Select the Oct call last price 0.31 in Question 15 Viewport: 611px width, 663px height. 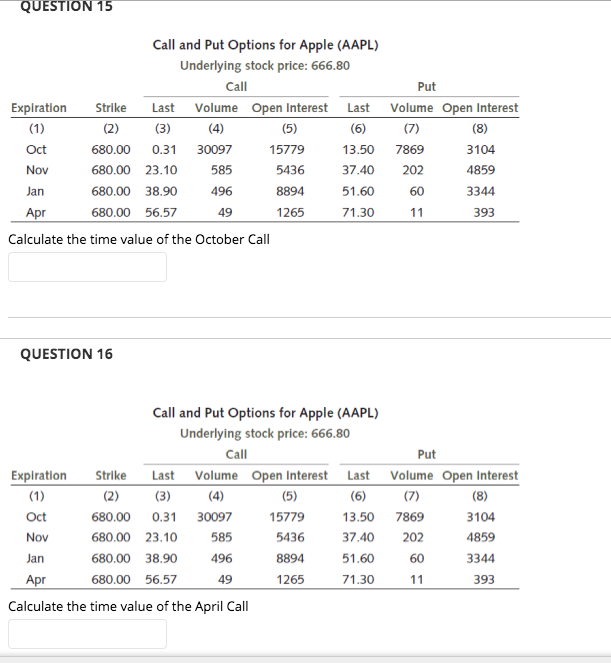[x=164, y=149]
